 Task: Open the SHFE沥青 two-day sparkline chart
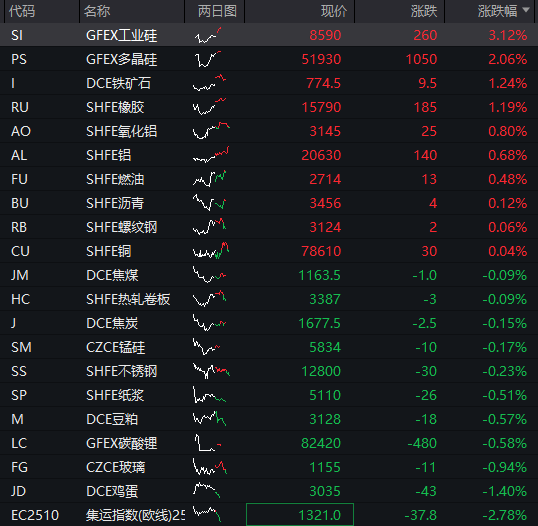click(209, 203)
